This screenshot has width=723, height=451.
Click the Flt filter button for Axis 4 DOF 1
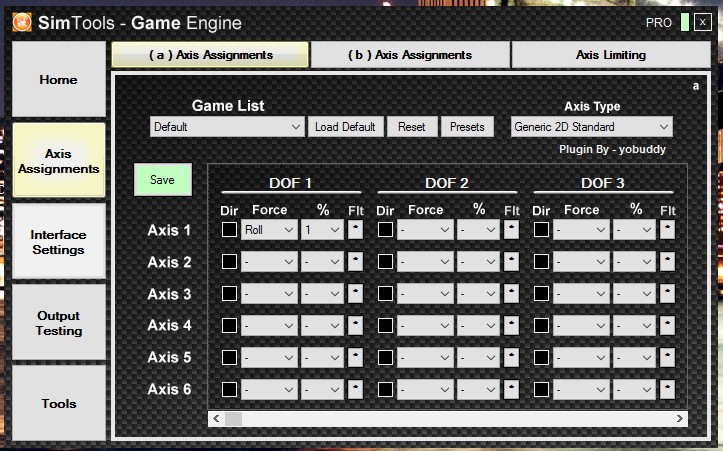click(355, 326)
